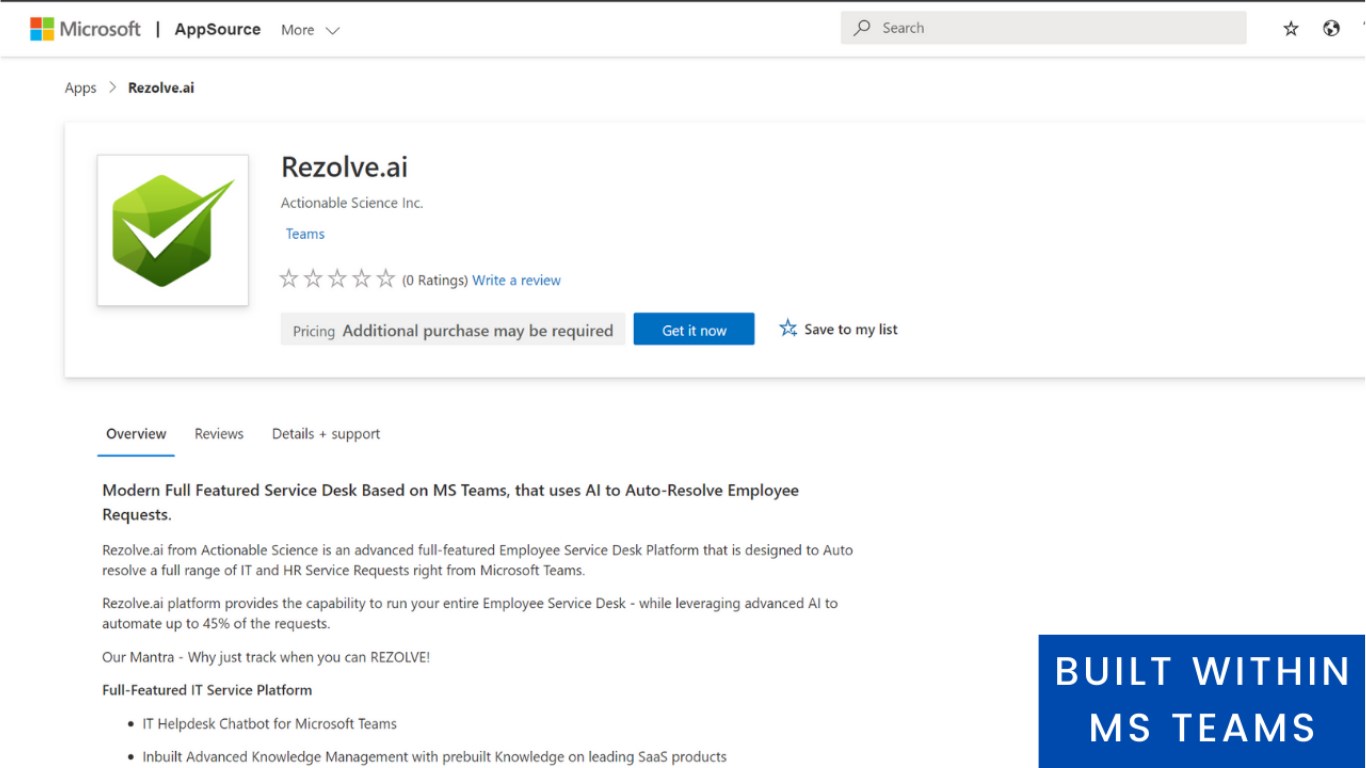Click the search magnifier icon
The height and width of the screenshot is (768, 1366).
[861, 28]
